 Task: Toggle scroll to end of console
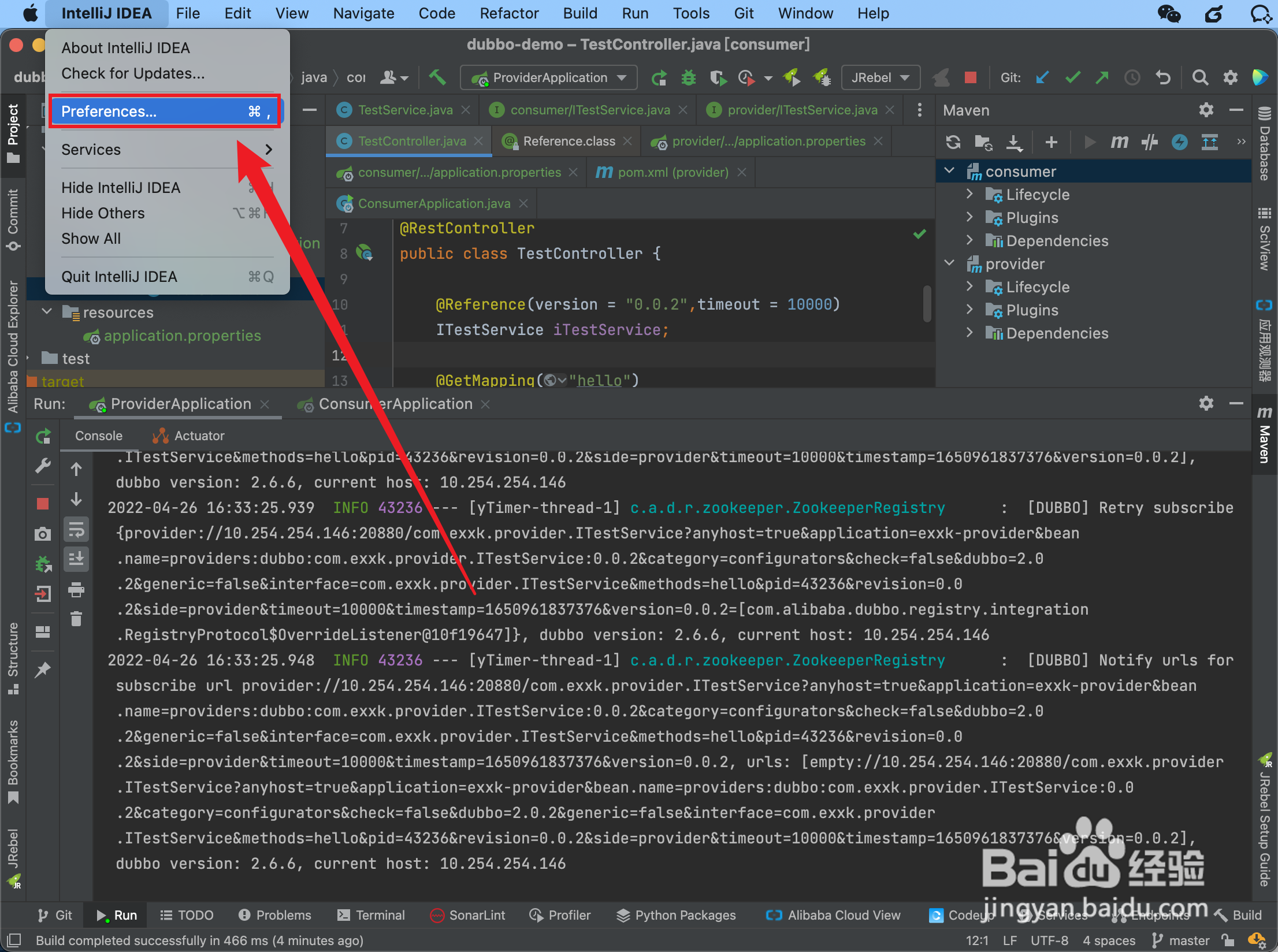pos(76,559)
